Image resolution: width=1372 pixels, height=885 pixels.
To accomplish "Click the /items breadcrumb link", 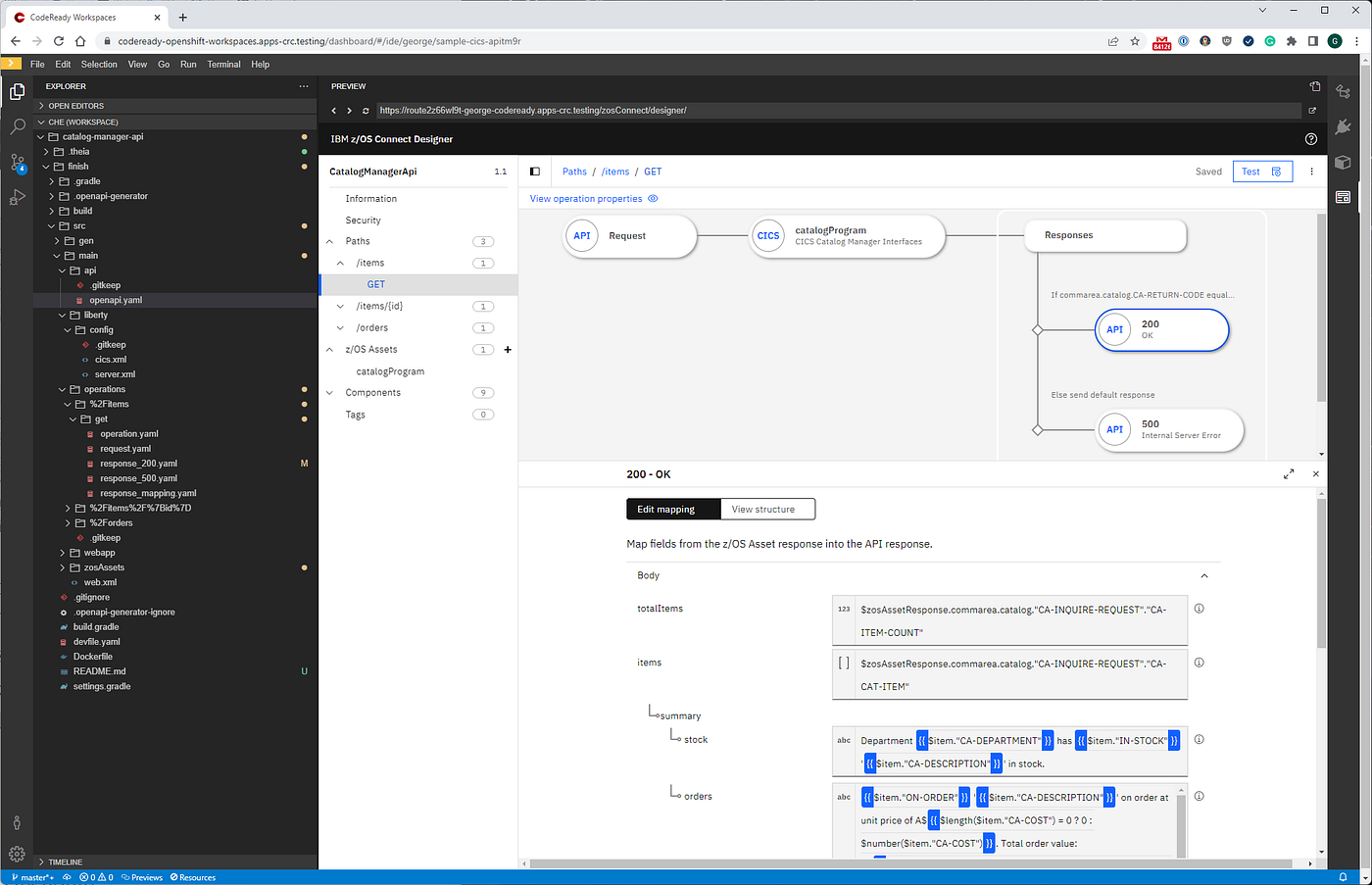I will 615,171.
